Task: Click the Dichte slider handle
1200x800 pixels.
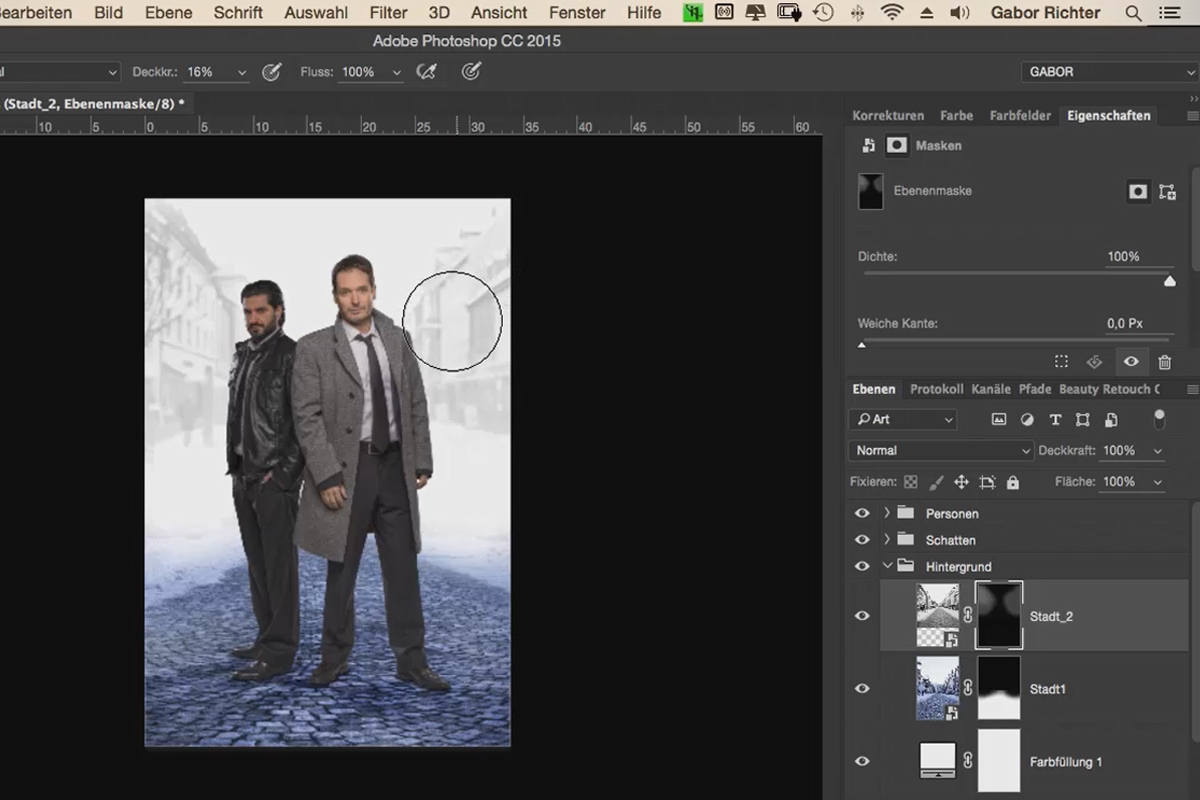Action: (1170, 281)
